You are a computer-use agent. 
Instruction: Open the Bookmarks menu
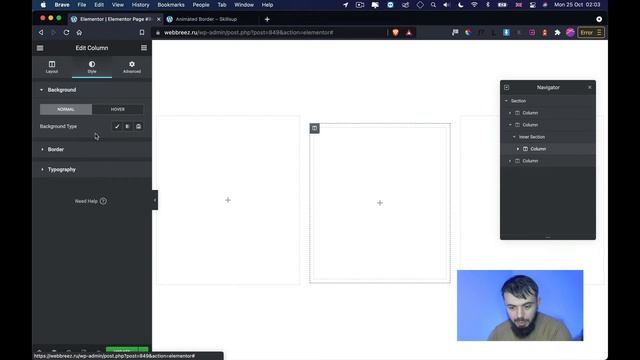[x=171, y=5]
